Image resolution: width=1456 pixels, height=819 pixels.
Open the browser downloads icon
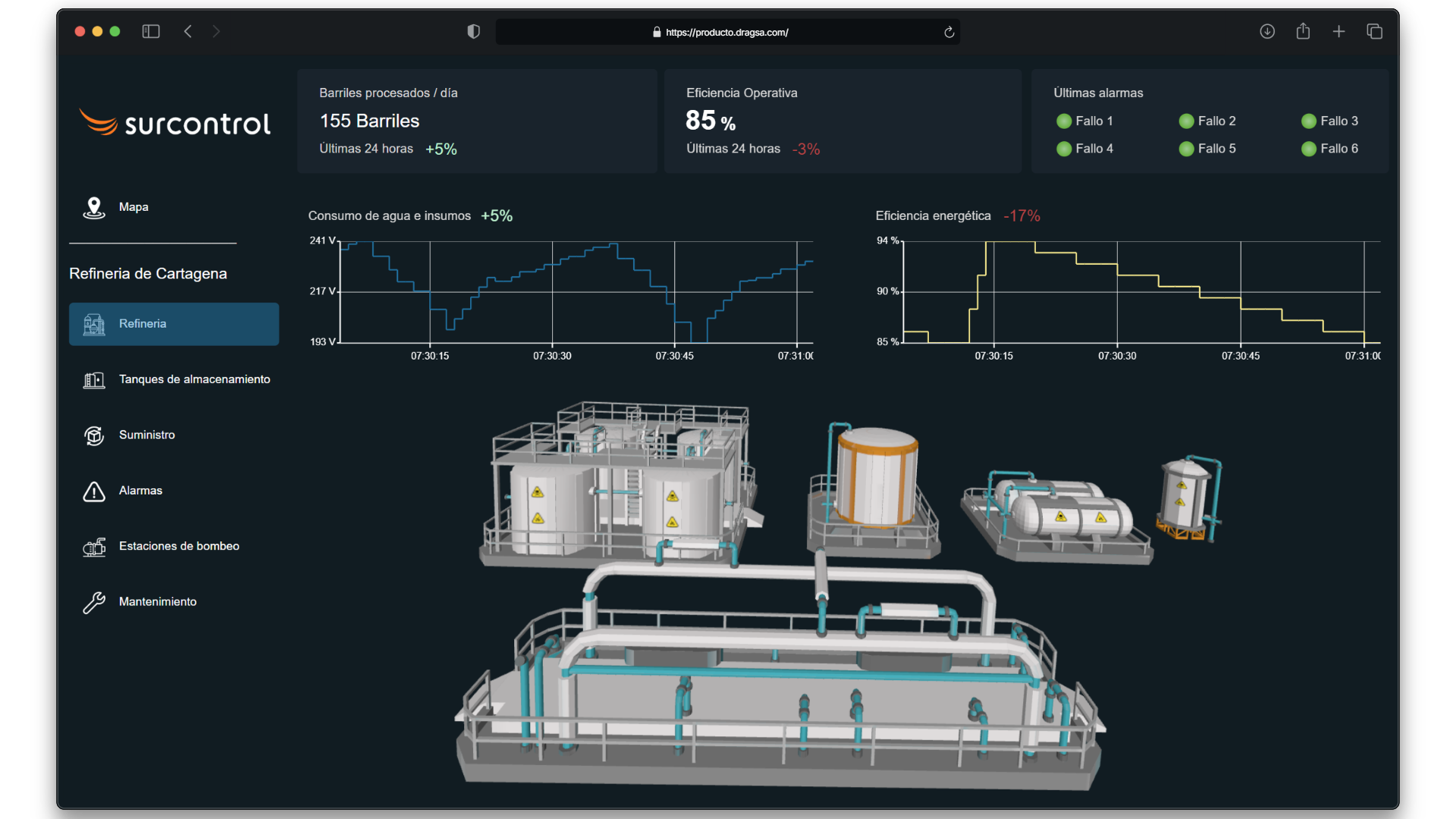click(x=1267, y=31)
